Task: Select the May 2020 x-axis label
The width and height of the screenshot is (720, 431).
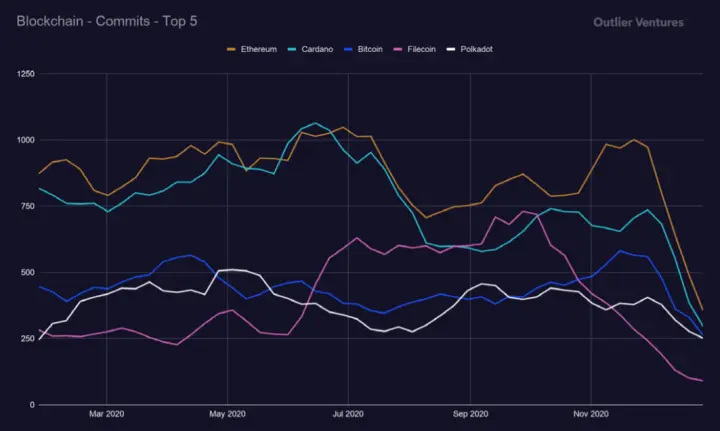Action: click(227, 414)
